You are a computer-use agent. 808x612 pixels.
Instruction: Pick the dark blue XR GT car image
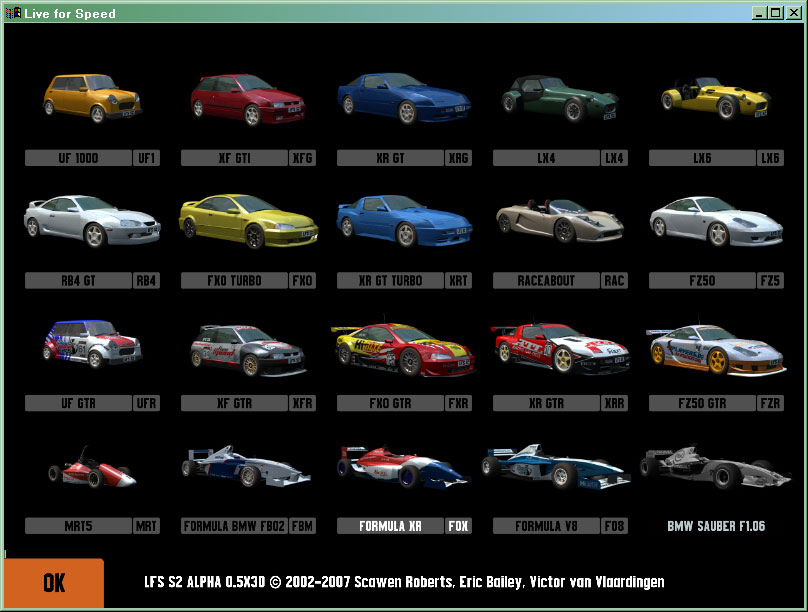[404, 98]
